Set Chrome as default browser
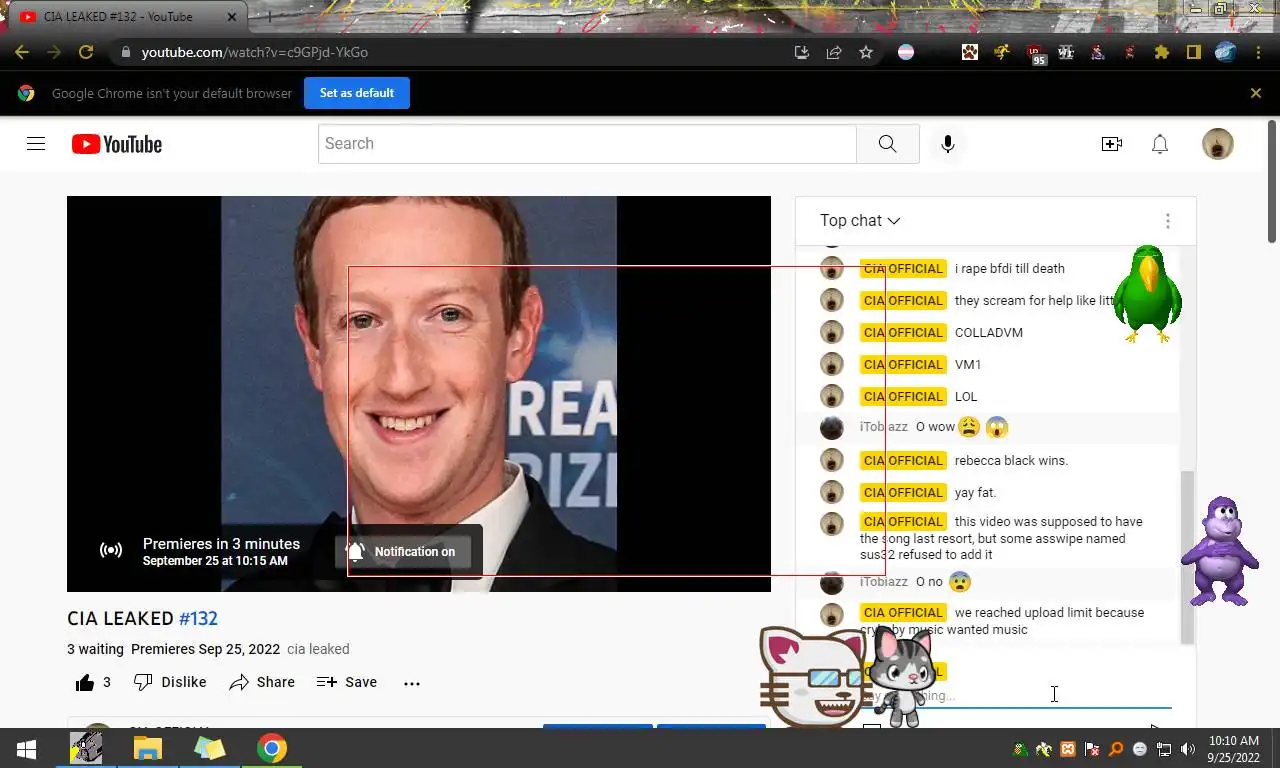1280x768 pixels. 357,93
